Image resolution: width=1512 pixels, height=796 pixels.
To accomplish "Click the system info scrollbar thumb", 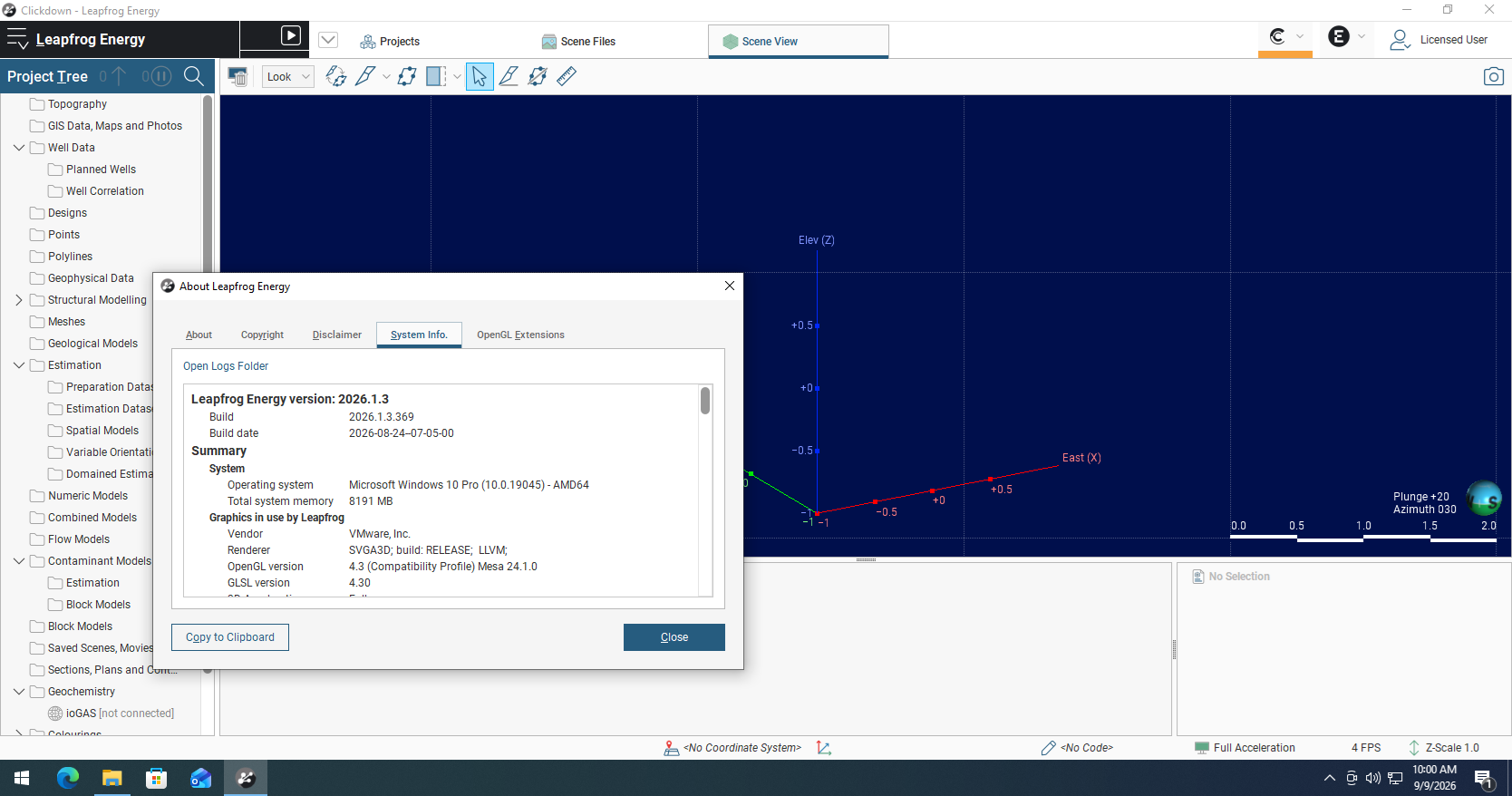I will [705, 401].
